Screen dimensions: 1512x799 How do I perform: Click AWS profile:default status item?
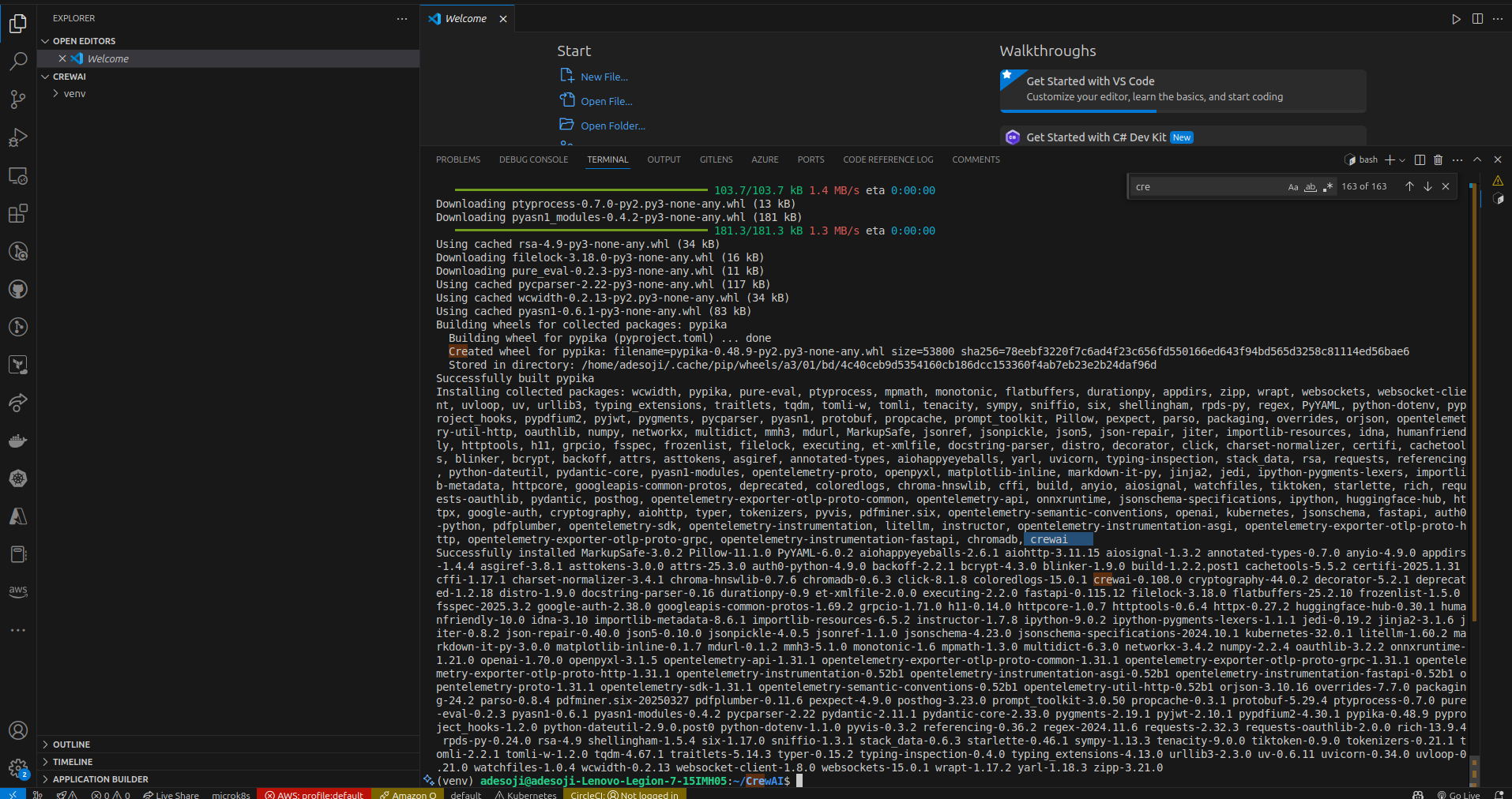tap(314, 794)
